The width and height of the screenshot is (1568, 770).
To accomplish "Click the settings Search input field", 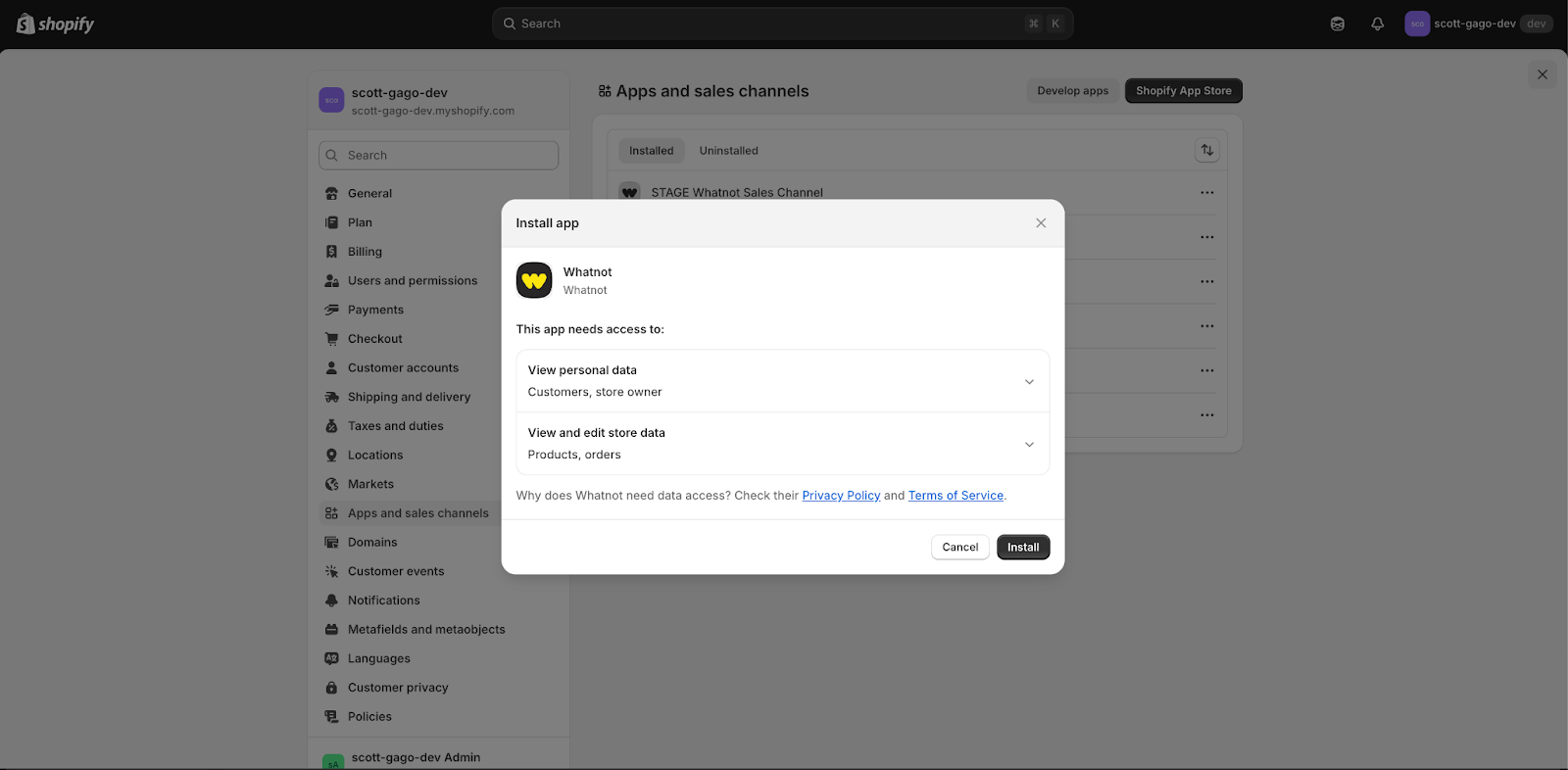I will pos(439,156).
